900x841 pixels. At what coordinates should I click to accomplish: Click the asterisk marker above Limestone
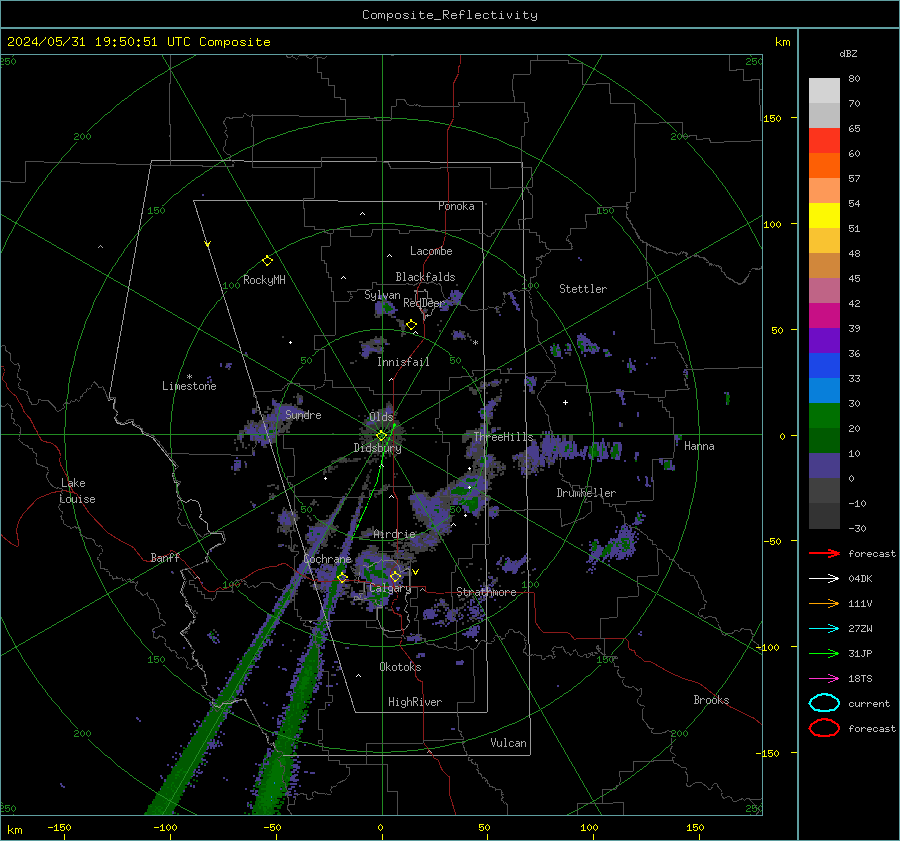click(x=189, y=377)
